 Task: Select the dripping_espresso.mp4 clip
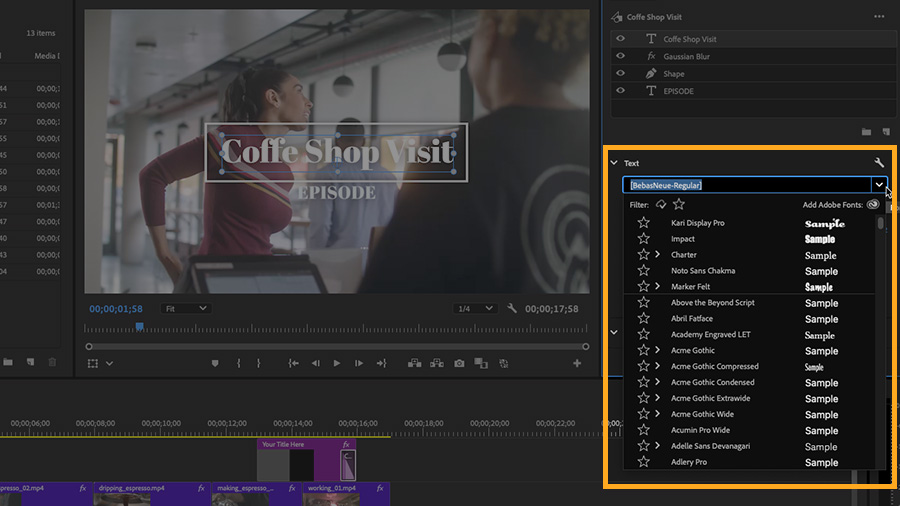(x=151, y=493)
